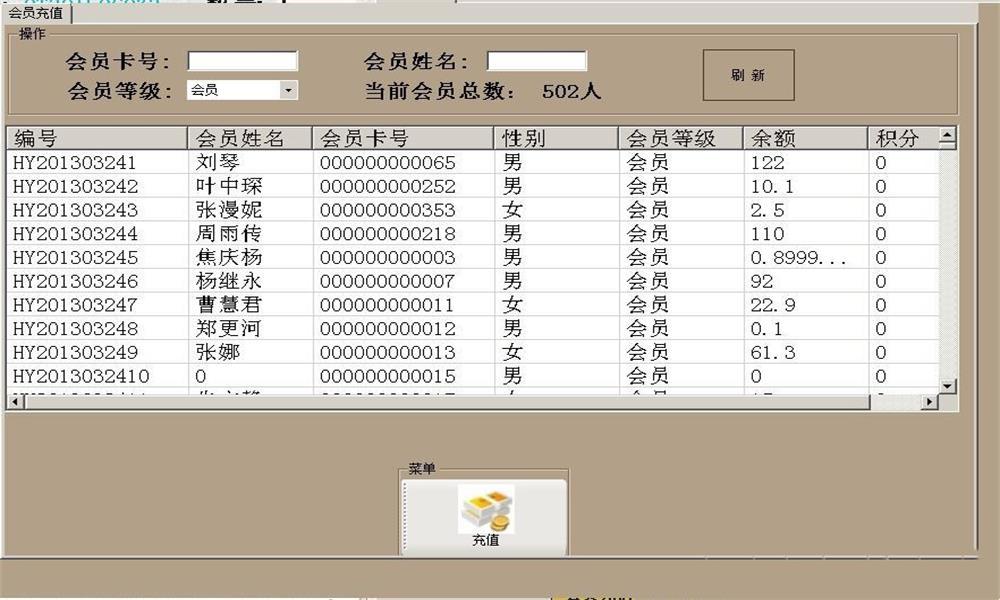Screen dimensions: 1000x600
Task: Click the horizontal scroll left arrow
Action: pos(14,402)
